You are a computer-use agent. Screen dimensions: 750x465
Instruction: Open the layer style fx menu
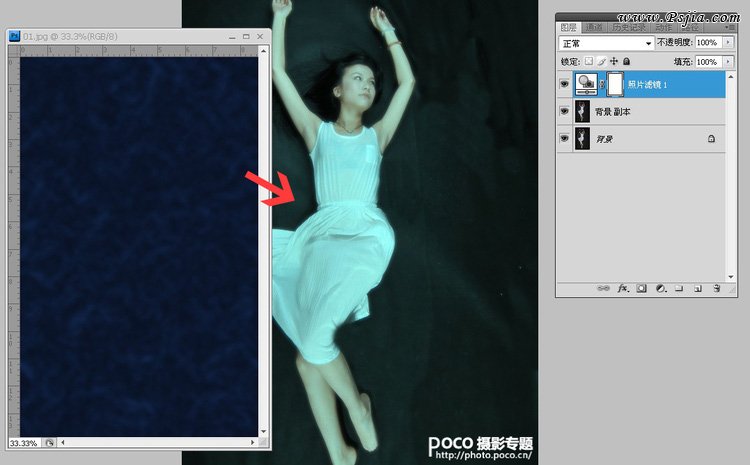click(621, 288)
